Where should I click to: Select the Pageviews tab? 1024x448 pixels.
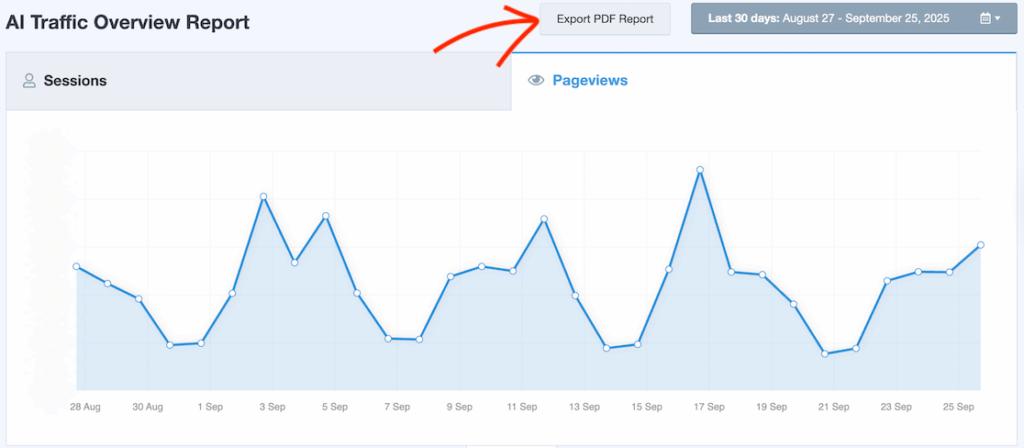pos(590,80)
